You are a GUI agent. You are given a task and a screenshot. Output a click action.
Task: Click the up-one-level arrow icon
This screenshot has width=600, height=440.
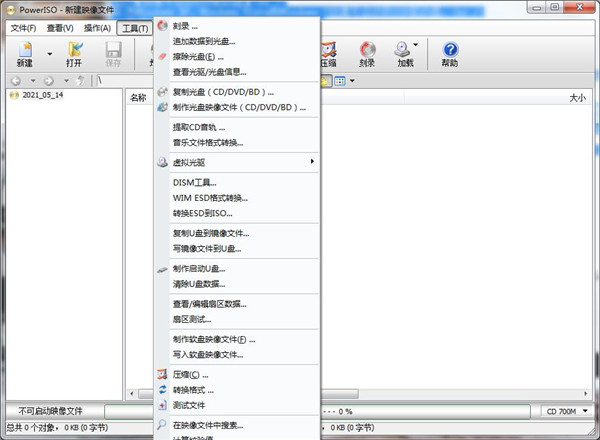click(81, 81)
